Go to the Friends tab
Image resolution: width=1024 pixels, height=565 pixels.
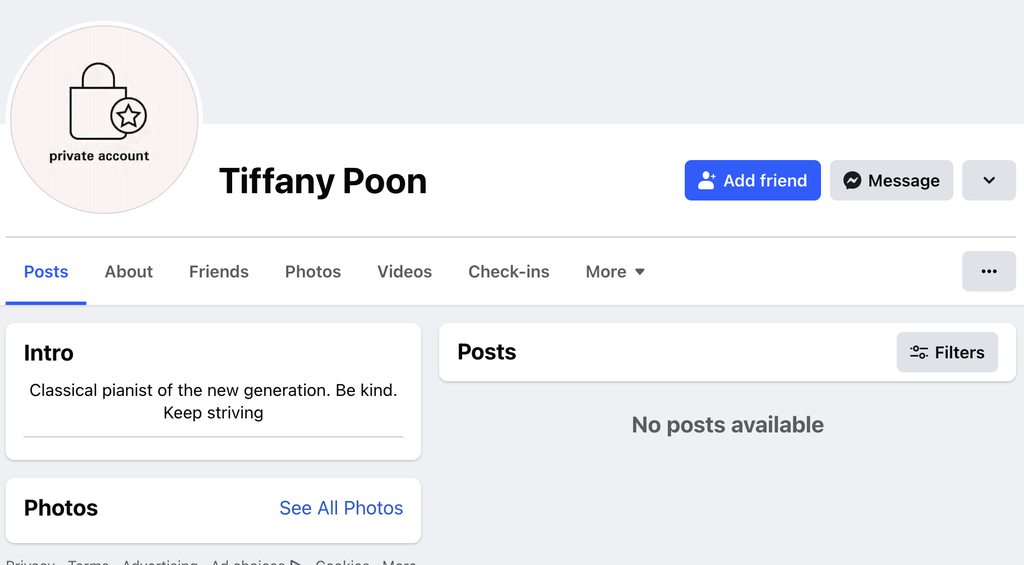219,272
